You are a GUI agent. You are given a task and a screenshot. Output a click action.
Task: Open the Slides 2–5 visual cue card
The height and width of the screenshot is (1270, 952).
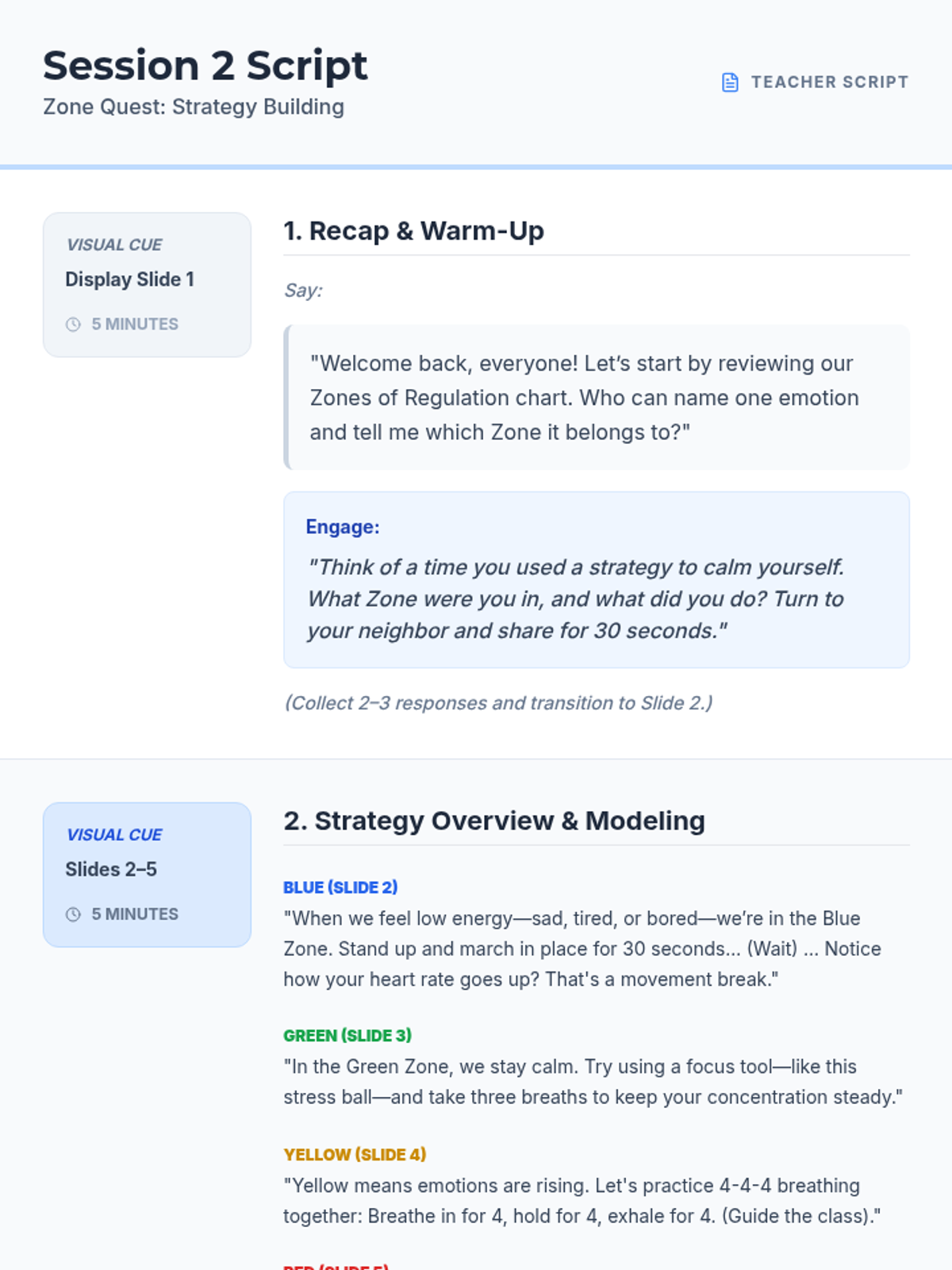point(147,874)
